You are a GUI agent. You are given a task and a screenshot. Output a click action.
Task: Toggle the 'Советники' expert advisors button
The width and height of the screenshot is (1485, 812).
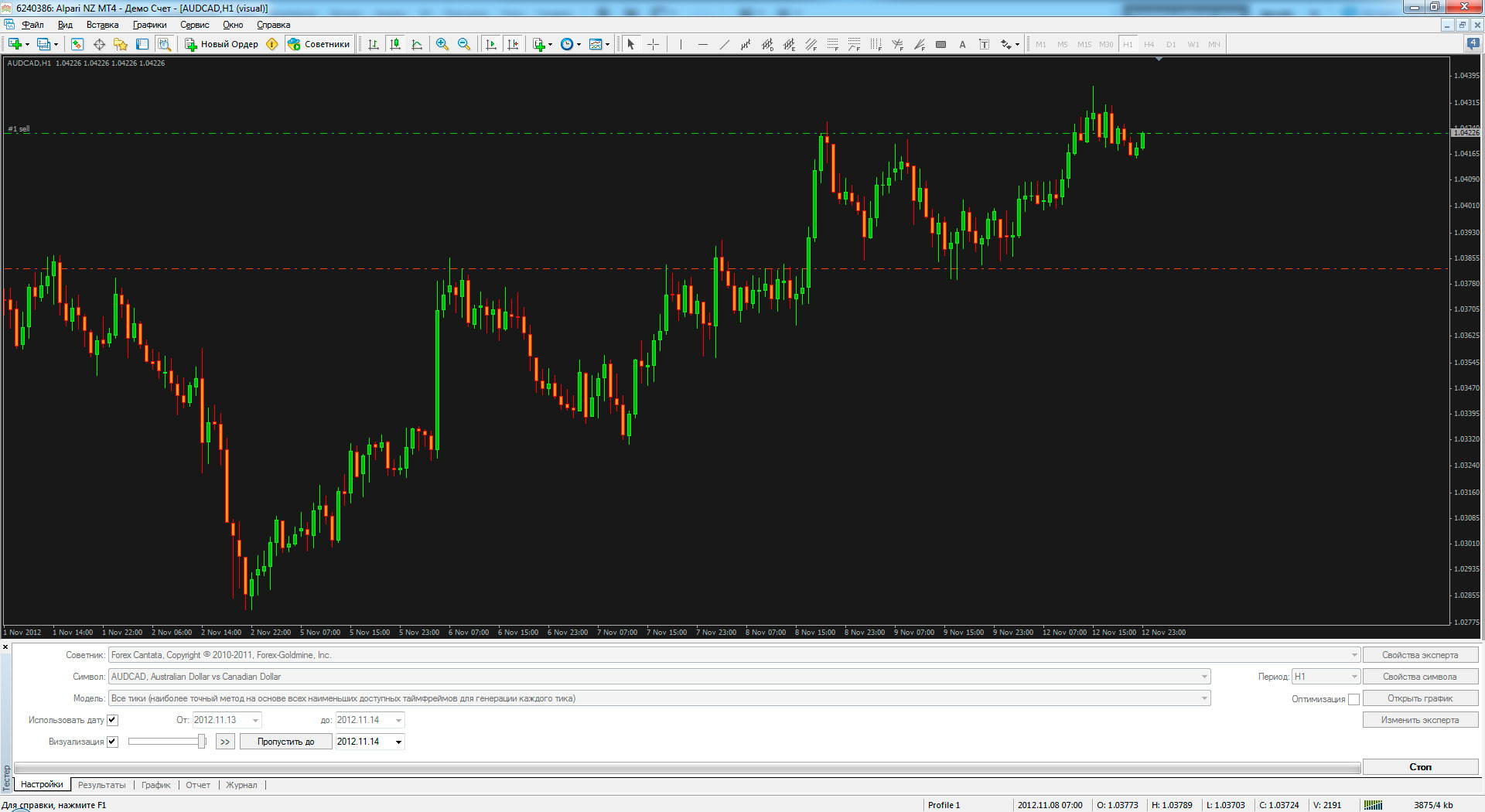319,44
